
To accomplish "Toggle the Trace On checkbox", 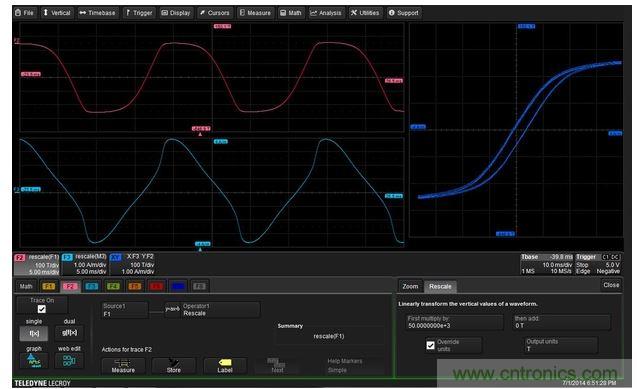I will (x=41, y=309).
